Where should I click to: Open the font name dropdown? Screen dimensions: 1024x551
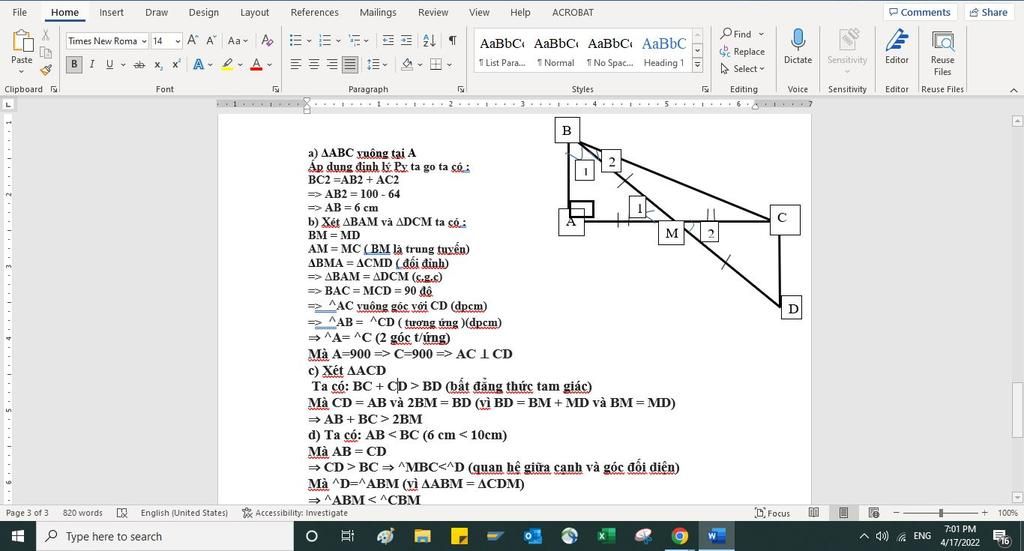(144, 41)
